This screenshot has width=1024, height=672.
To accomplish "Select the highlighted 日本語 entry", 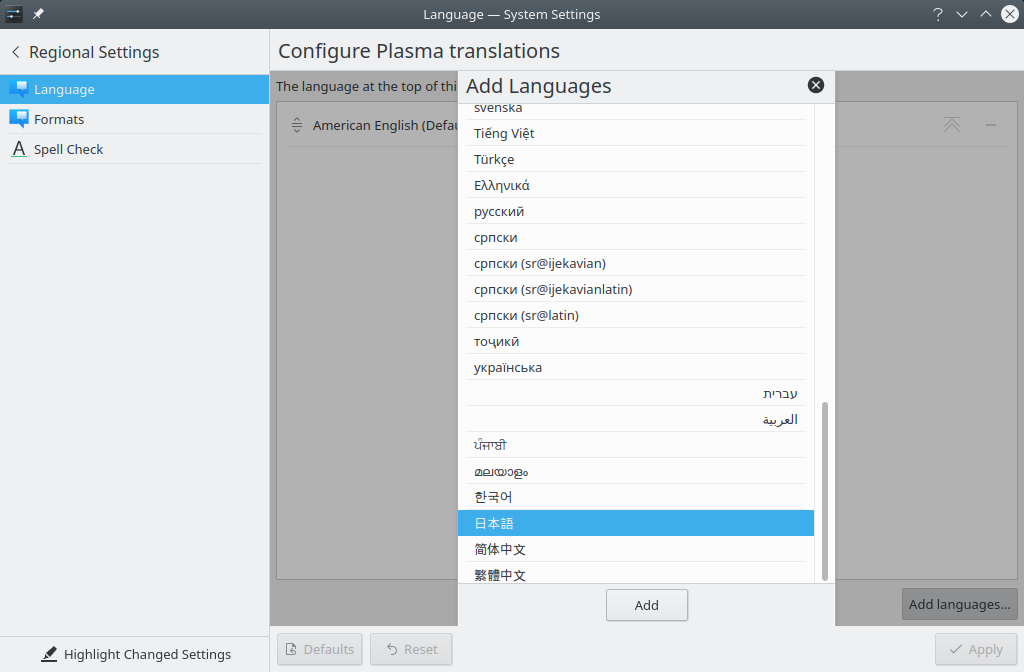I will pyautogui.click(x=636, y=523).
